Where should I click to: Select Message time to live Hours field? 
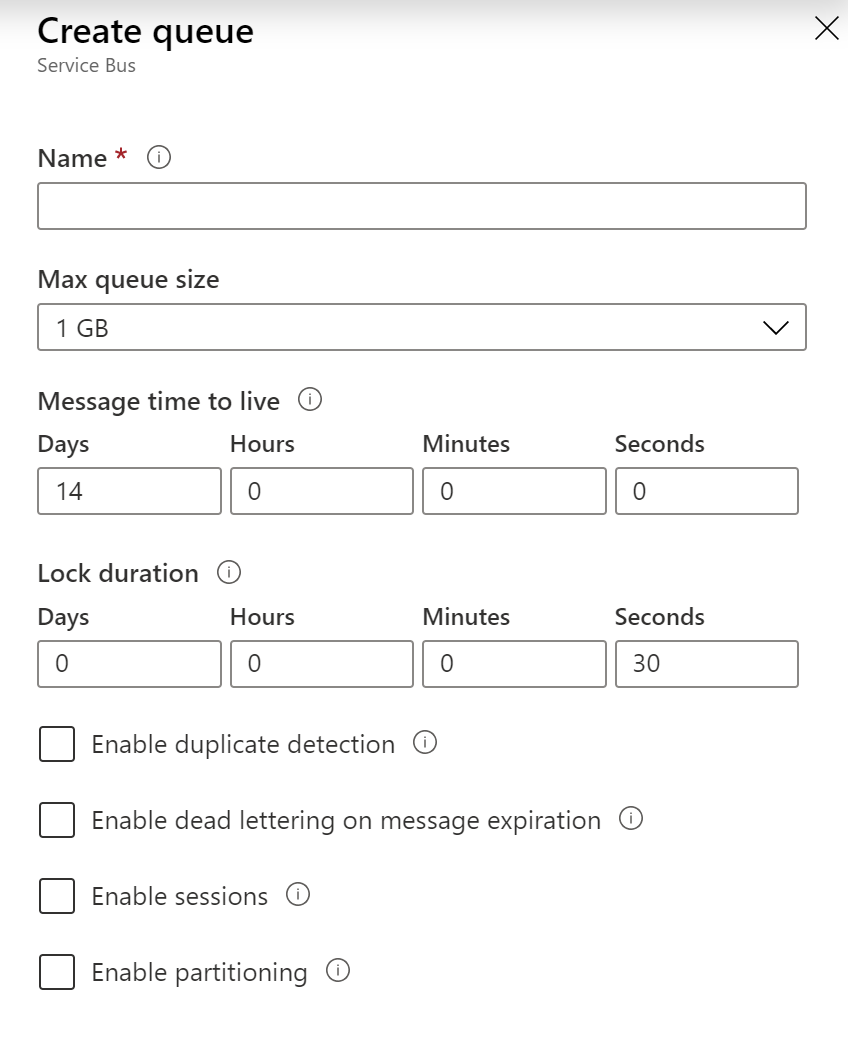(x=321, y=491)
